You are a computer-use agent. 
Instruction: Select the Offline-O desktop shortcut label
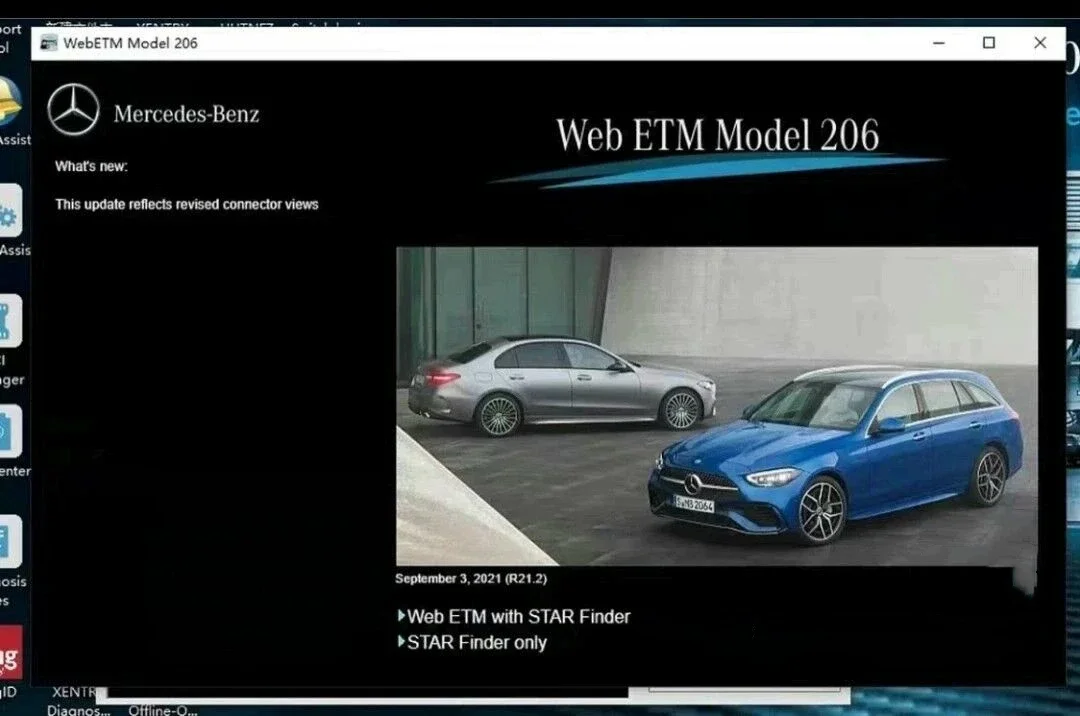click(x=163, y=710)
